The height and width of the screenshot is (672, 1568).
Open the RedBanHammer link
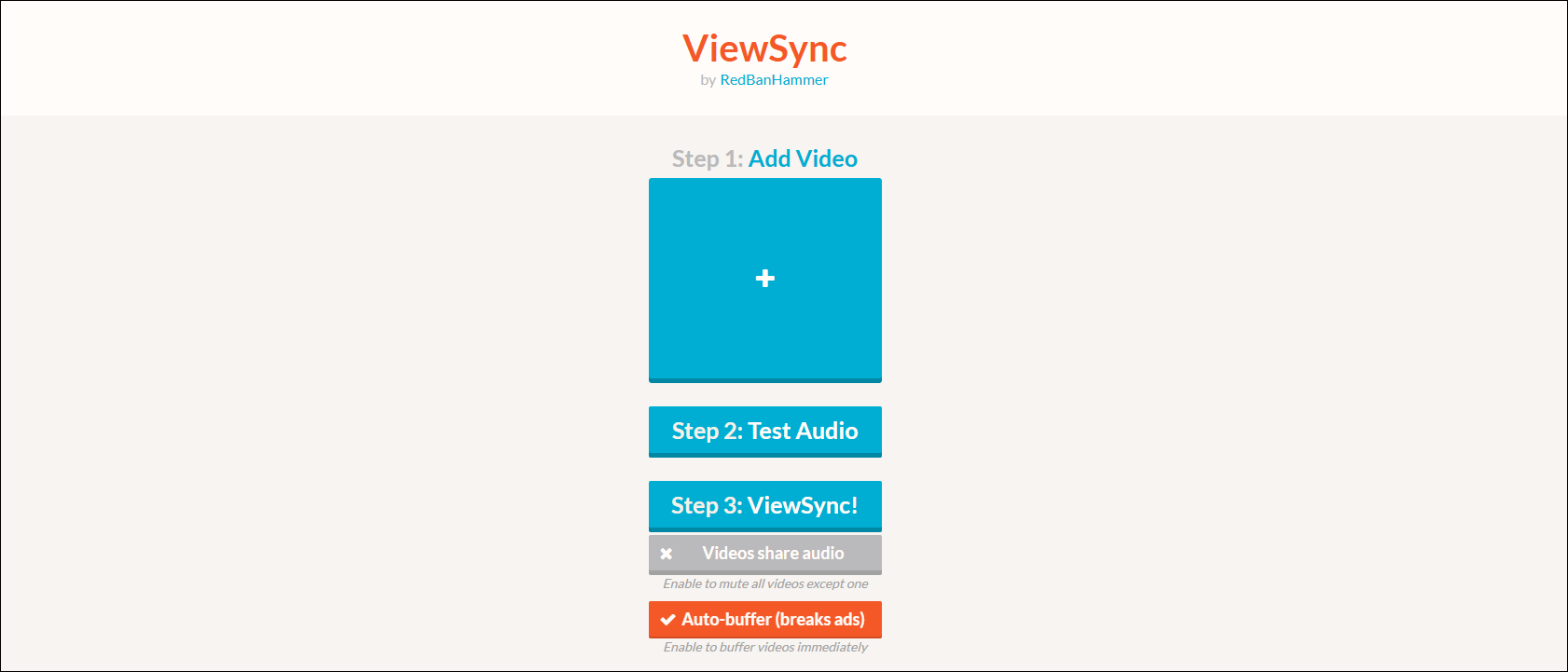[775, 80]
